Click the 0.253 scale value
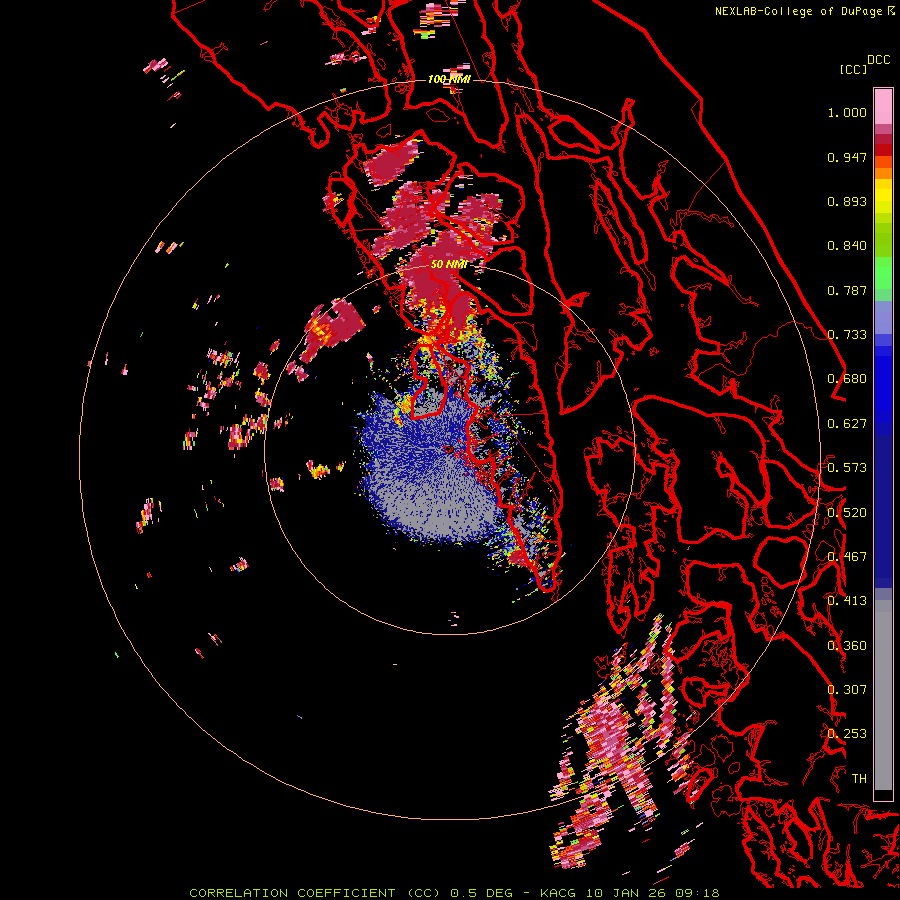This screenshot has height=900, width=900. (847, 734)
